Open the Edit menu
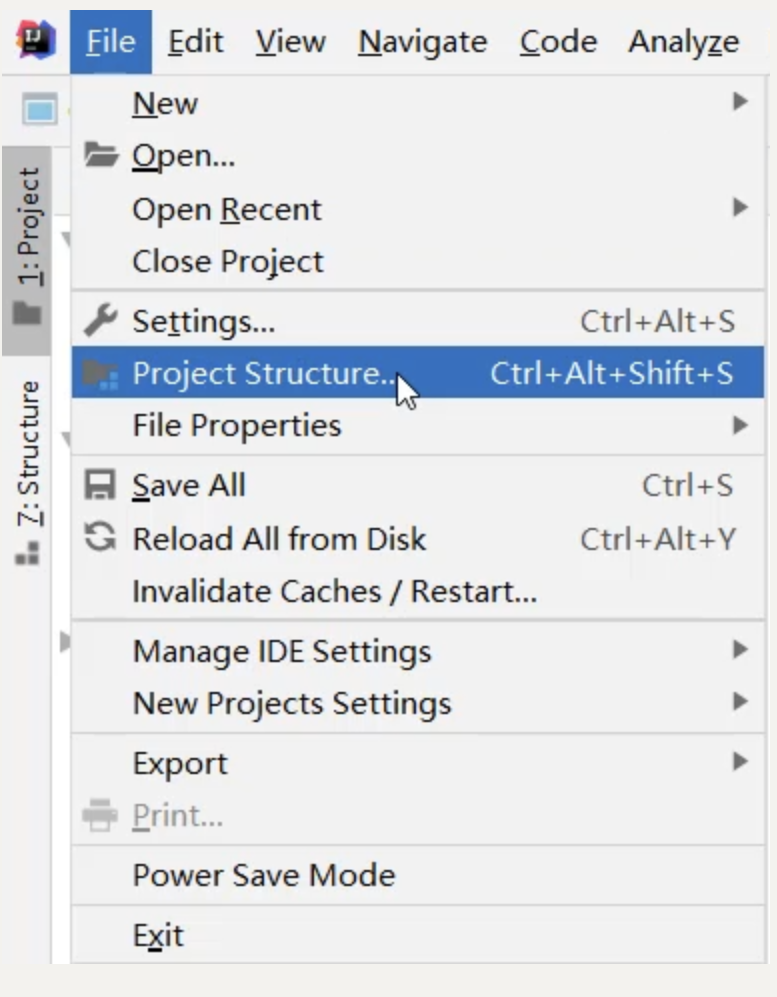The height and width of the screenshot is (997, 777). 195,42
